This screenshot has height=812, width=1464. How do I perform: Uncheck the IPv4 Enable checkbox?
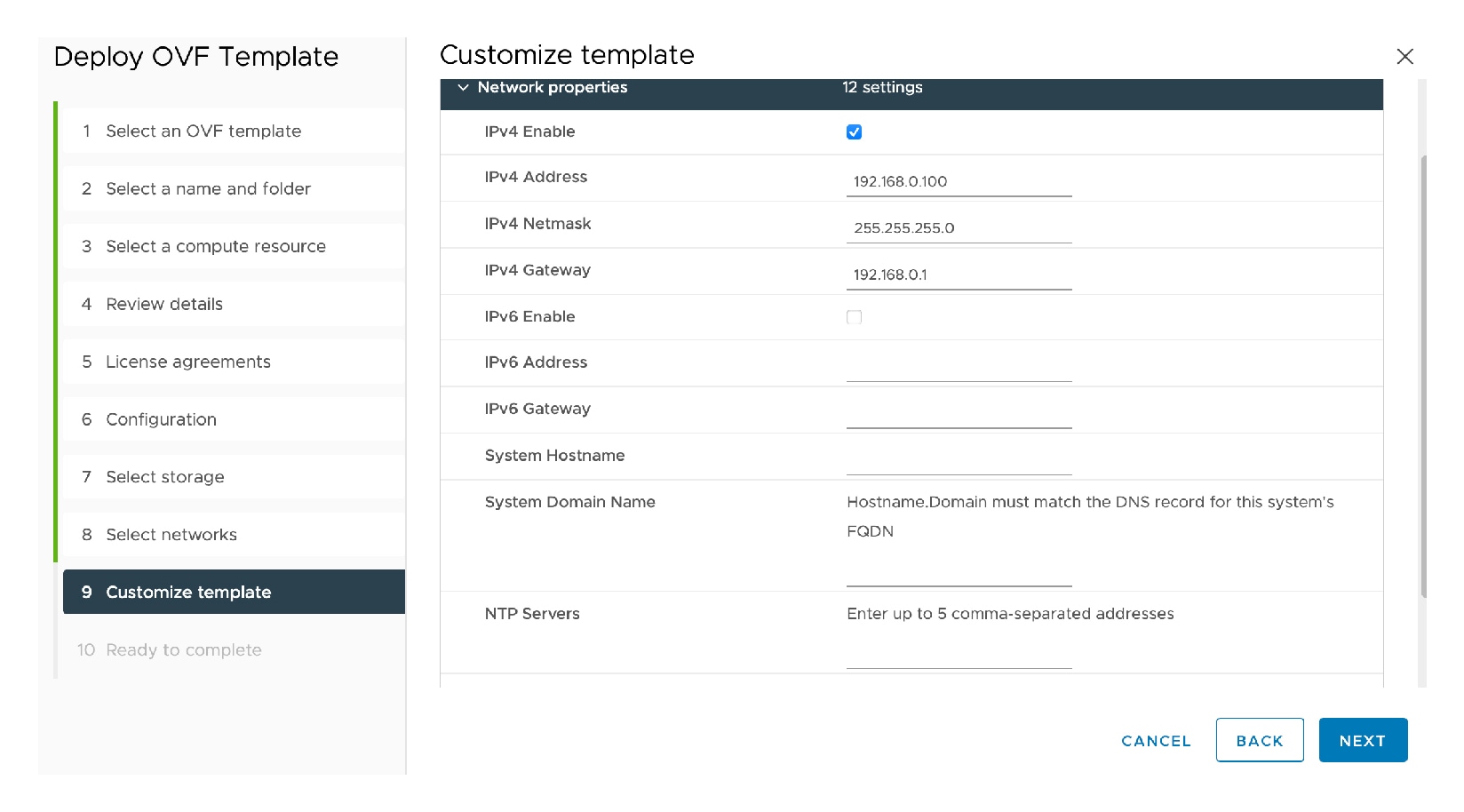click(854, 132)
